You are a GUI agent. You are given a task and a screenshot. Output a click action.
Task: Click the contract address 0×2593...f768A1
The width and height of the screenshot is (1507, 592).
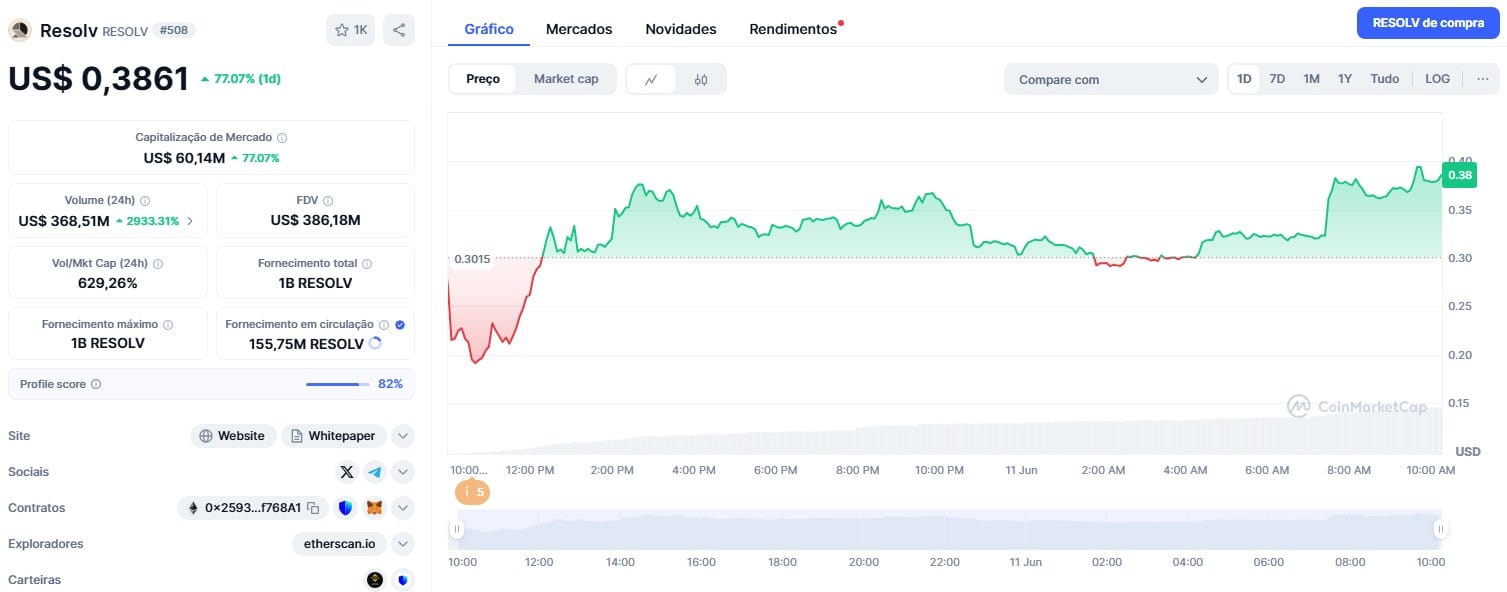[252, 508]
